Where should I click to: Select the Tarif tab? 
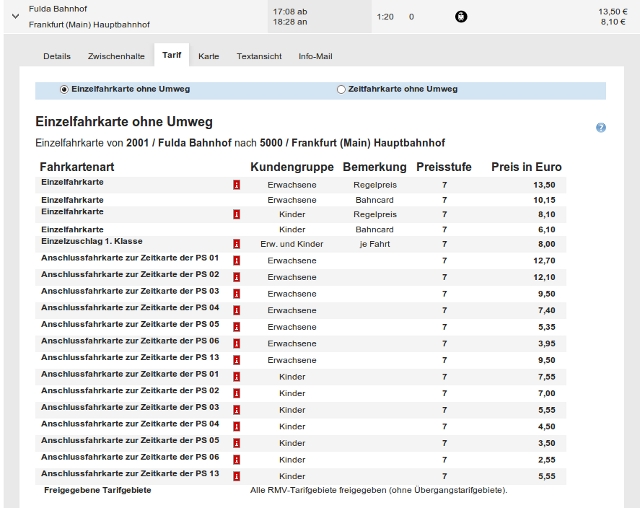coord(172,56)
